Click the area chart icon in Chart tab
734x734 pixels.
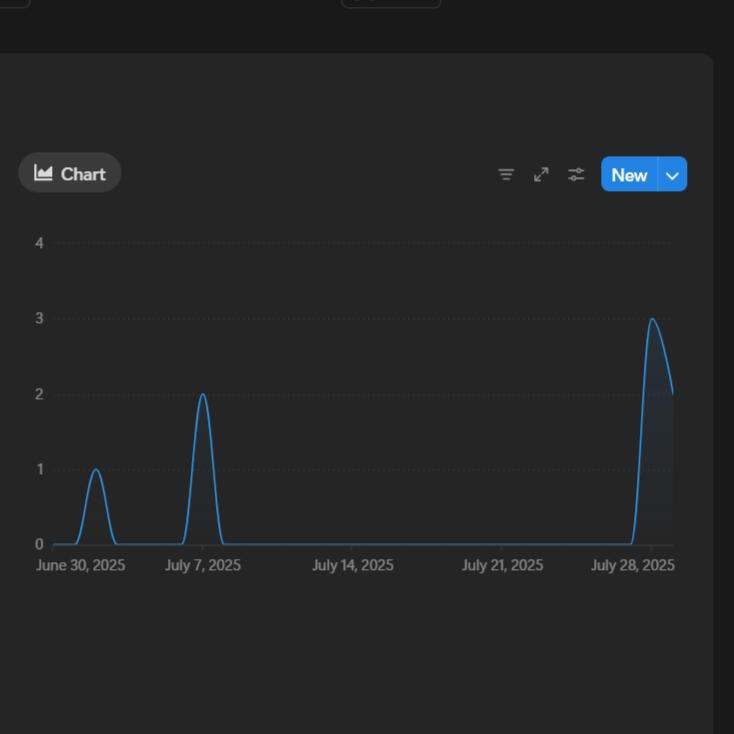tap(43, 173)
